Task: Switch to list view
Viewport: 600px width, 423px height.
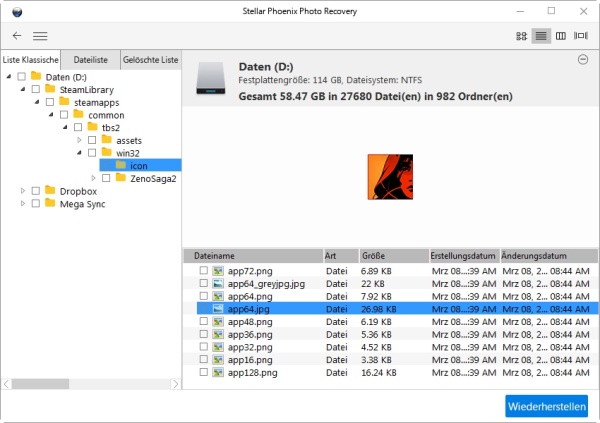Action: pos(541,36)
